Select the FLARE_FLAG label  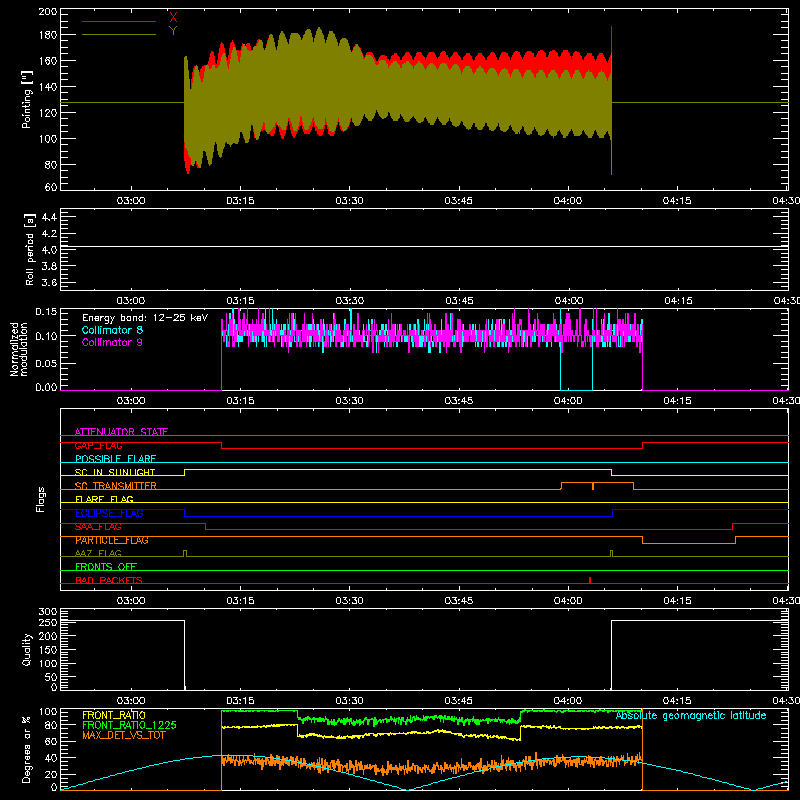[104, 499]
